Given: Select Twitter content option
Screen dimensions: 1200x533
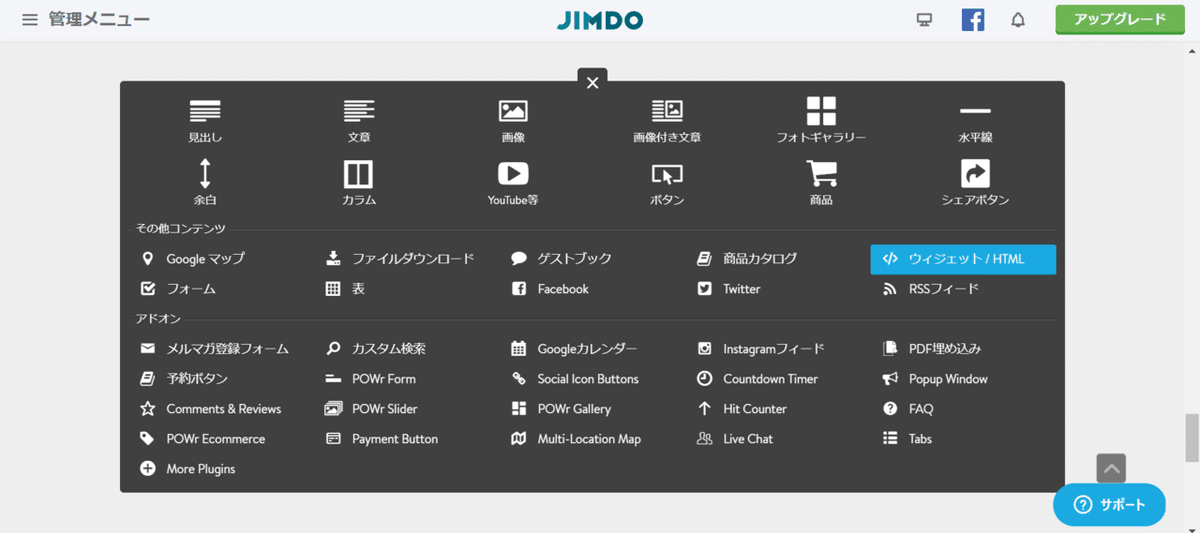Looking at the screenshot, I should click(729, 289).
